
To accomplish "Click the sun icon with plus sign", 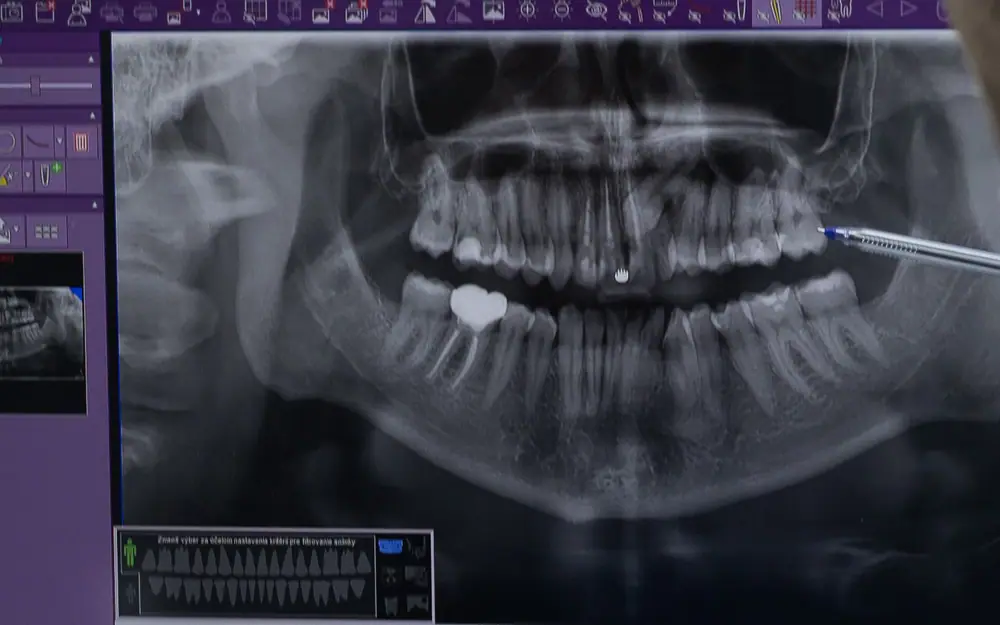I will [527, 11].
